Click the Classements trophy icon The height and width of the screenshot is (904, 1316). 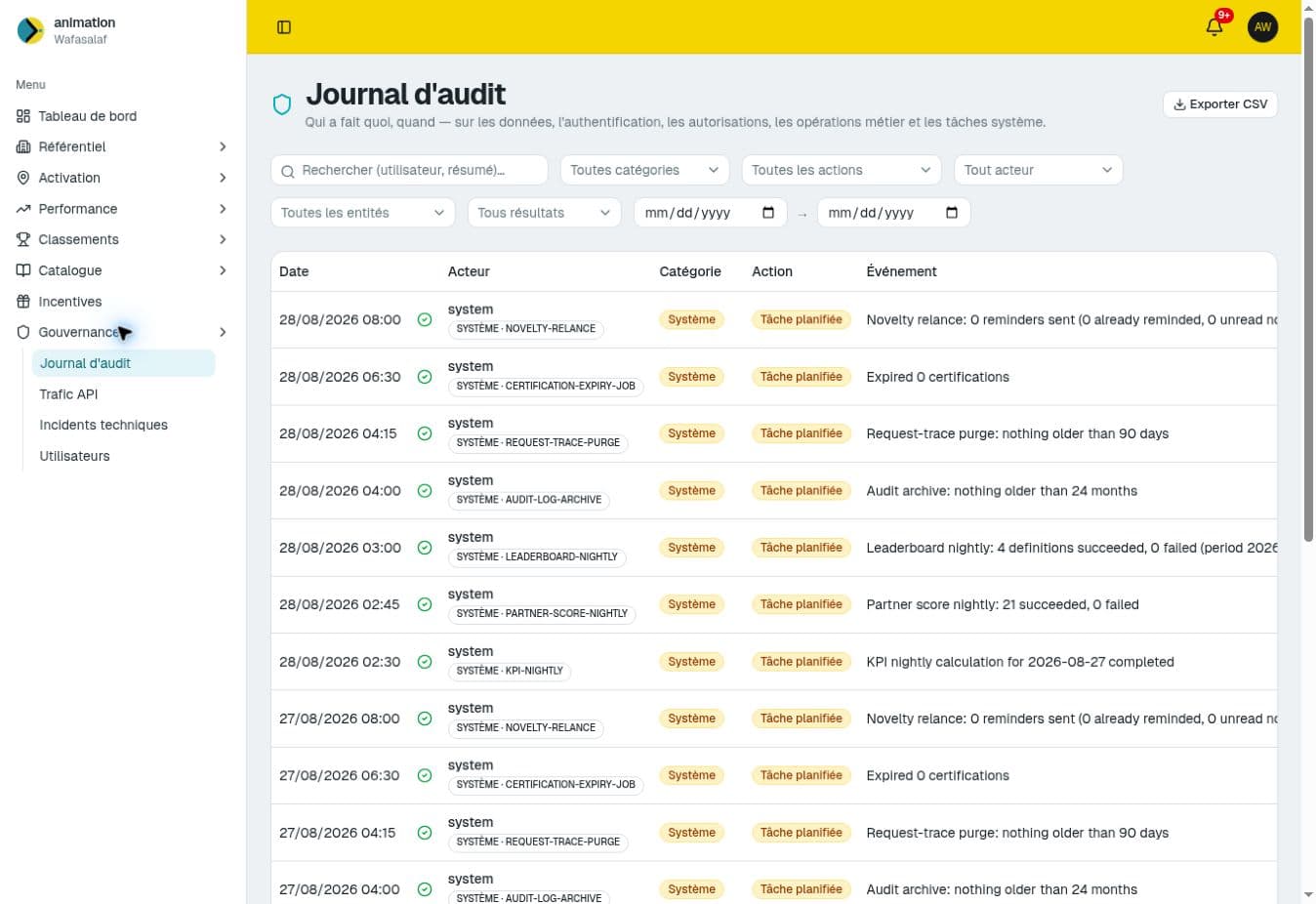coord(23,239)
